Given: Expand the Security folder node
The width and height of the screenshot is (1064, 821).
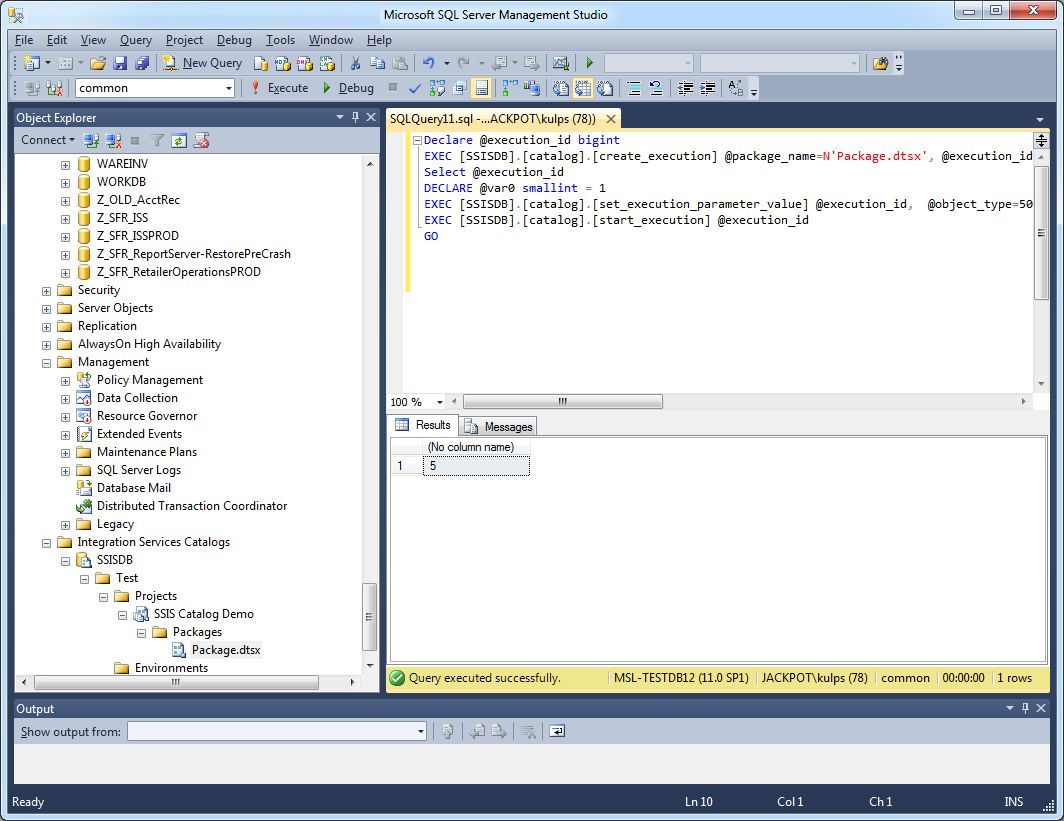Looking at the screenshot, I should (46, 290).
